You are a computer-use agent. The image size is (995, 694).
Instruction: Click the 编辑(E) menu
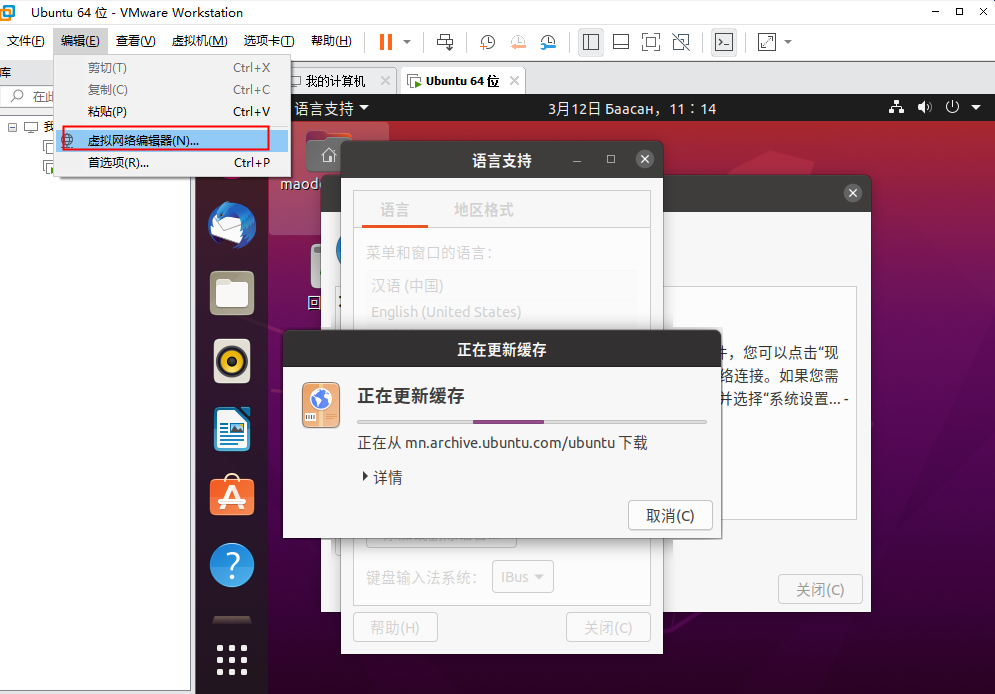click(x=81, y=41)
